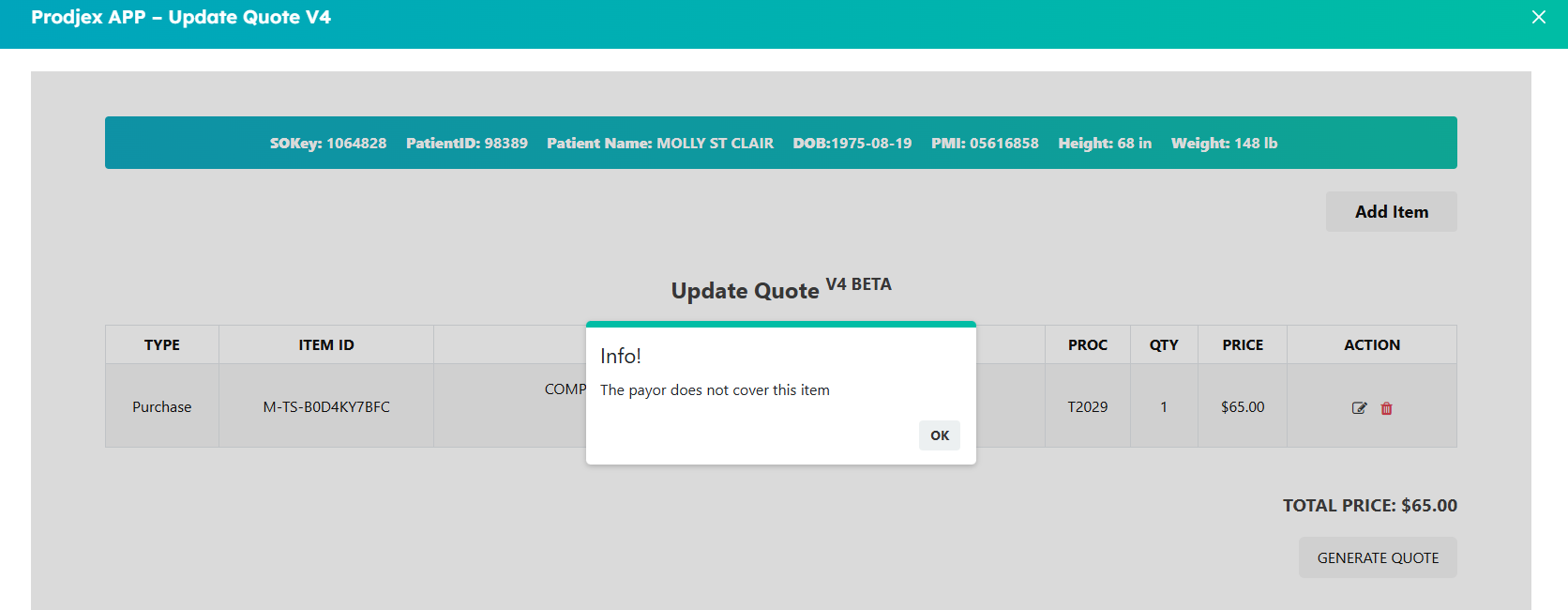Image resolution: width=1568 pixels, height=610 pixels.
Task: Select the T2029 procedure code cell
Action: coord(1087,406)
